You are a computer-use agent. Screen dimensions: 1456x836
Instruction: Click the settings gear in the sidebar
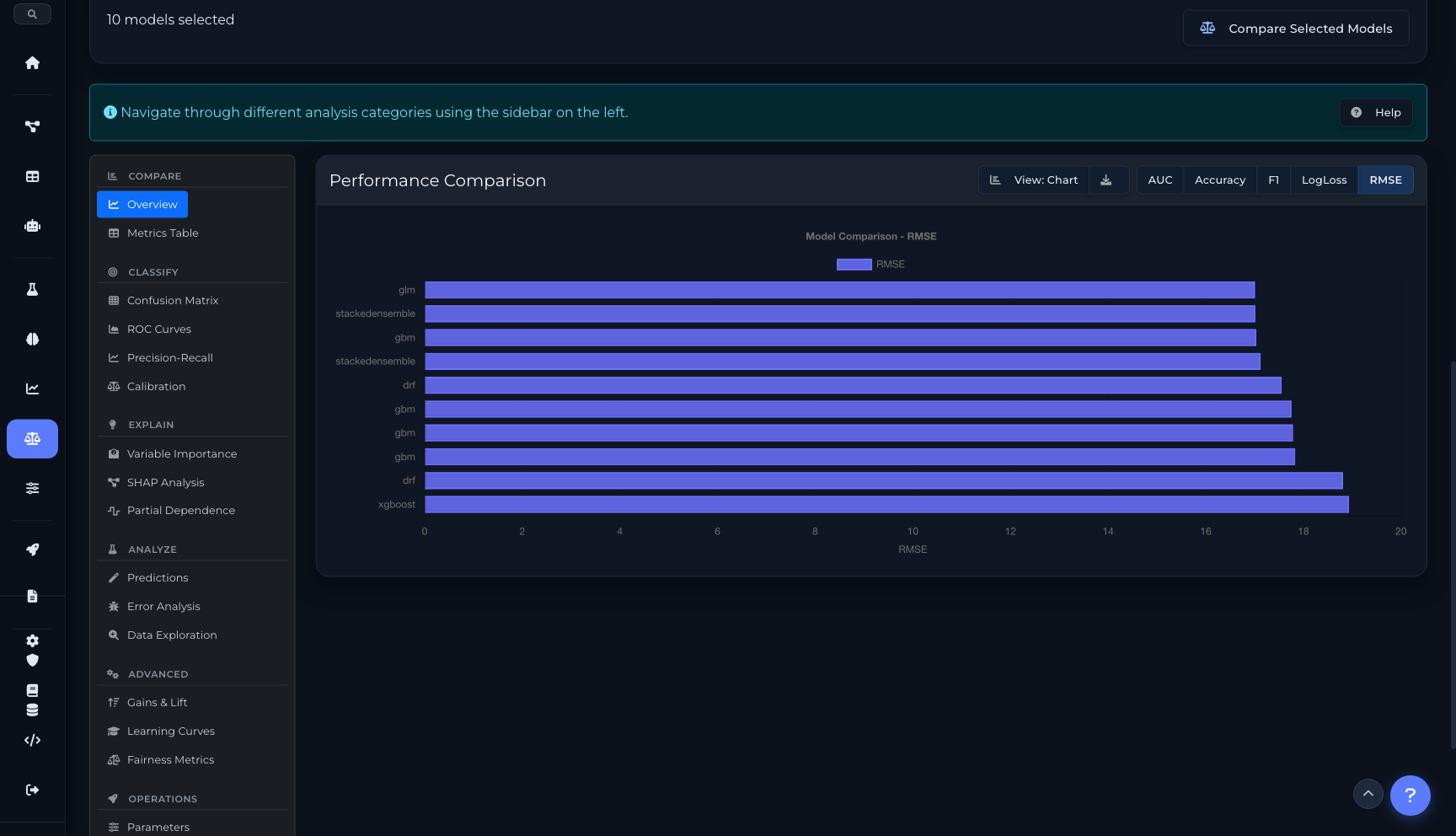point(32,640)
